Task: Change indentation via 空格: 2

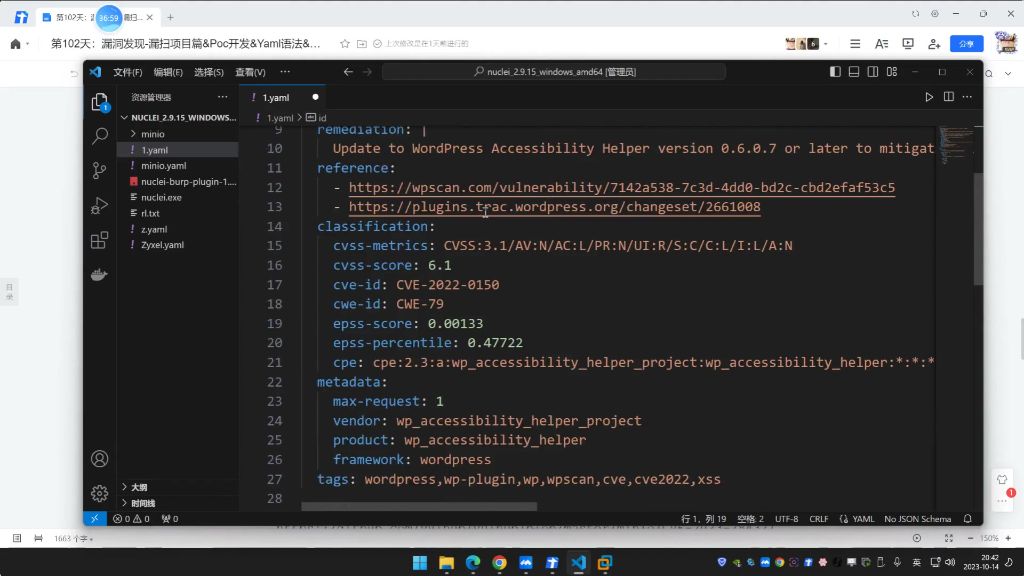Action: 750,519
